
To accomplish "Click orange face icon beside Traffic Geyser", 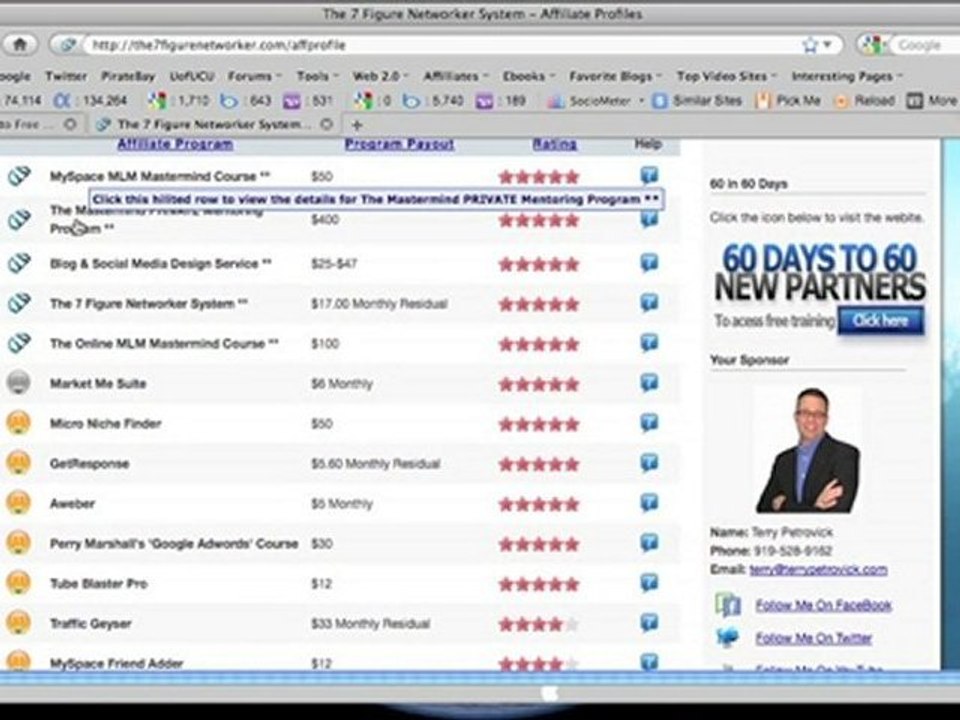I will point(18,623).
